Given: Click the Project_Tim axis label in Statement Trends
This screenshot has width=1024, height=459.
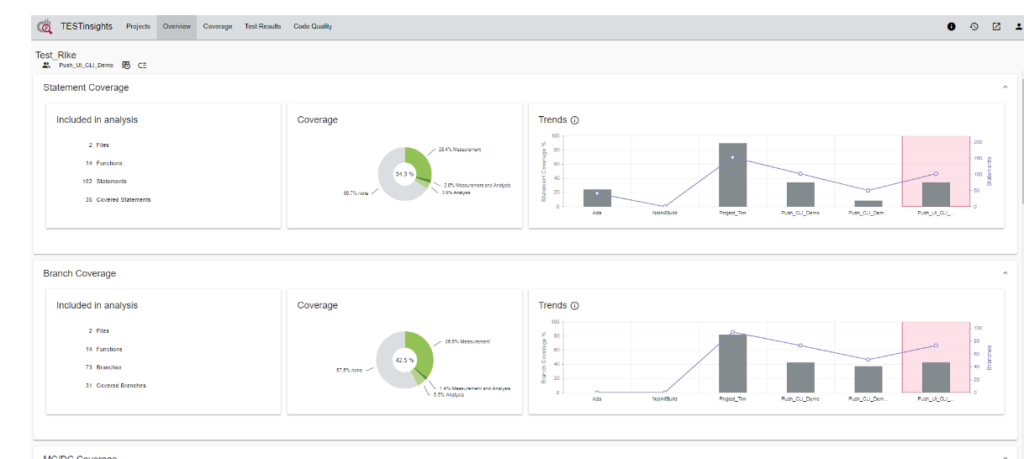Looking at the screenshot, I should (732, 213).
